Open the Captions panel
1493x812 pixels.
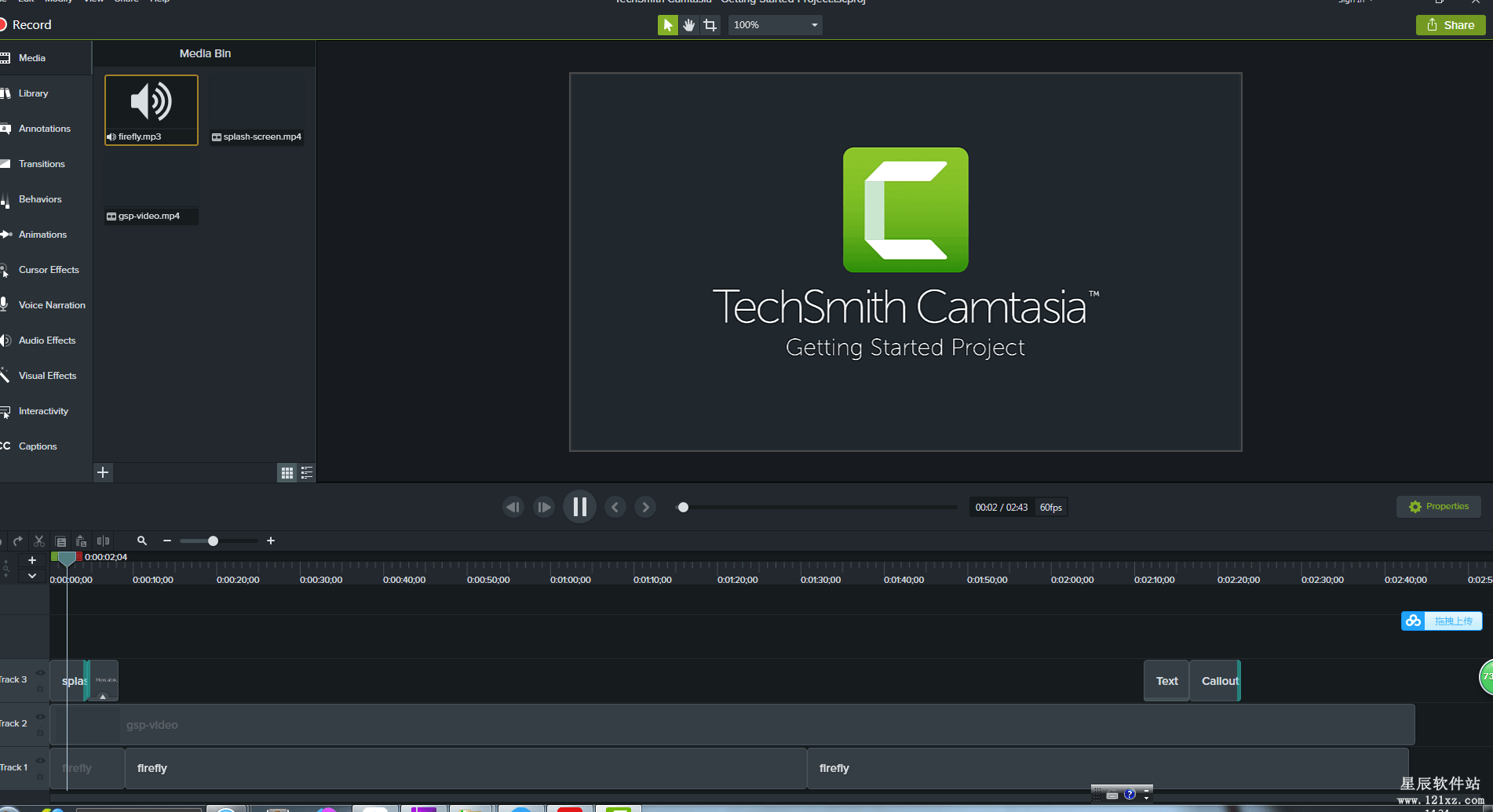point(46,446)
